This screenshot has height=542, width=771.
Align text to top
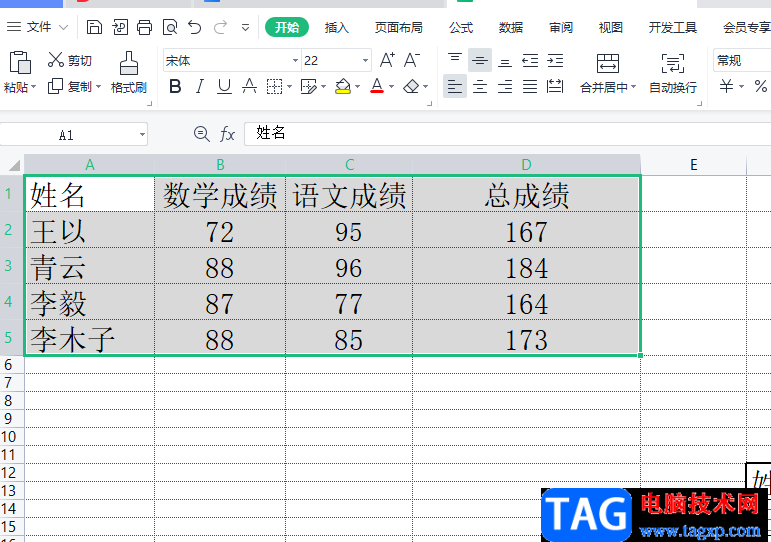point(455,60)
